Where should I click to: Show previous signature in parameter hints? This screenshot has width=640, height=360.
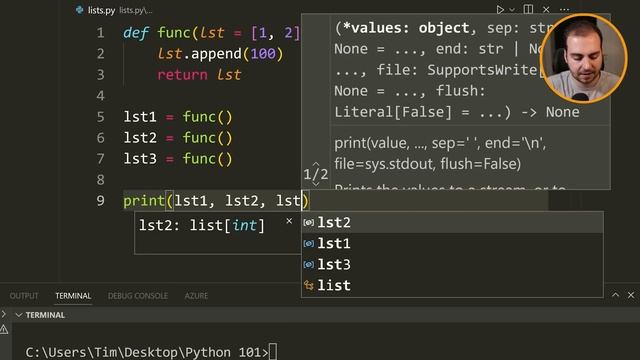point(316,164)
